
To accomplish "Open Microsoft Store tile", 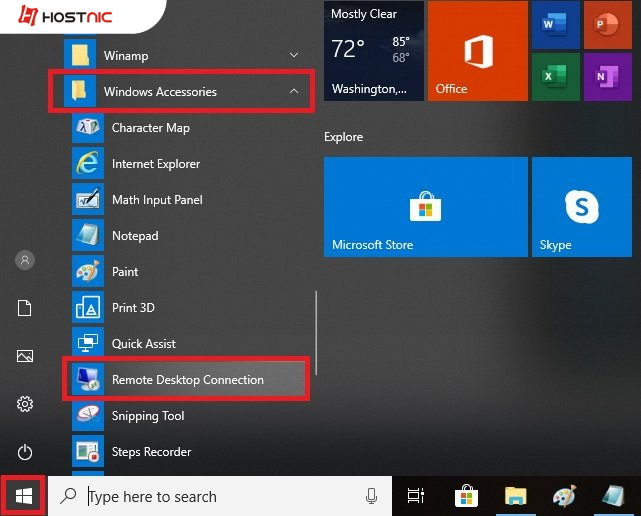I will point(426,207).
